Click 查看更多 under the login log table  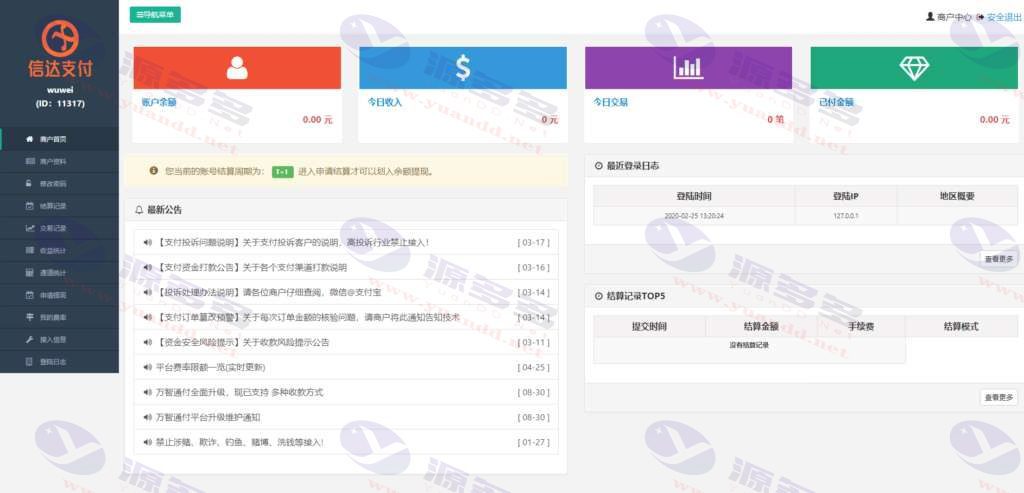pyautogui.click(x=999, y=259)
